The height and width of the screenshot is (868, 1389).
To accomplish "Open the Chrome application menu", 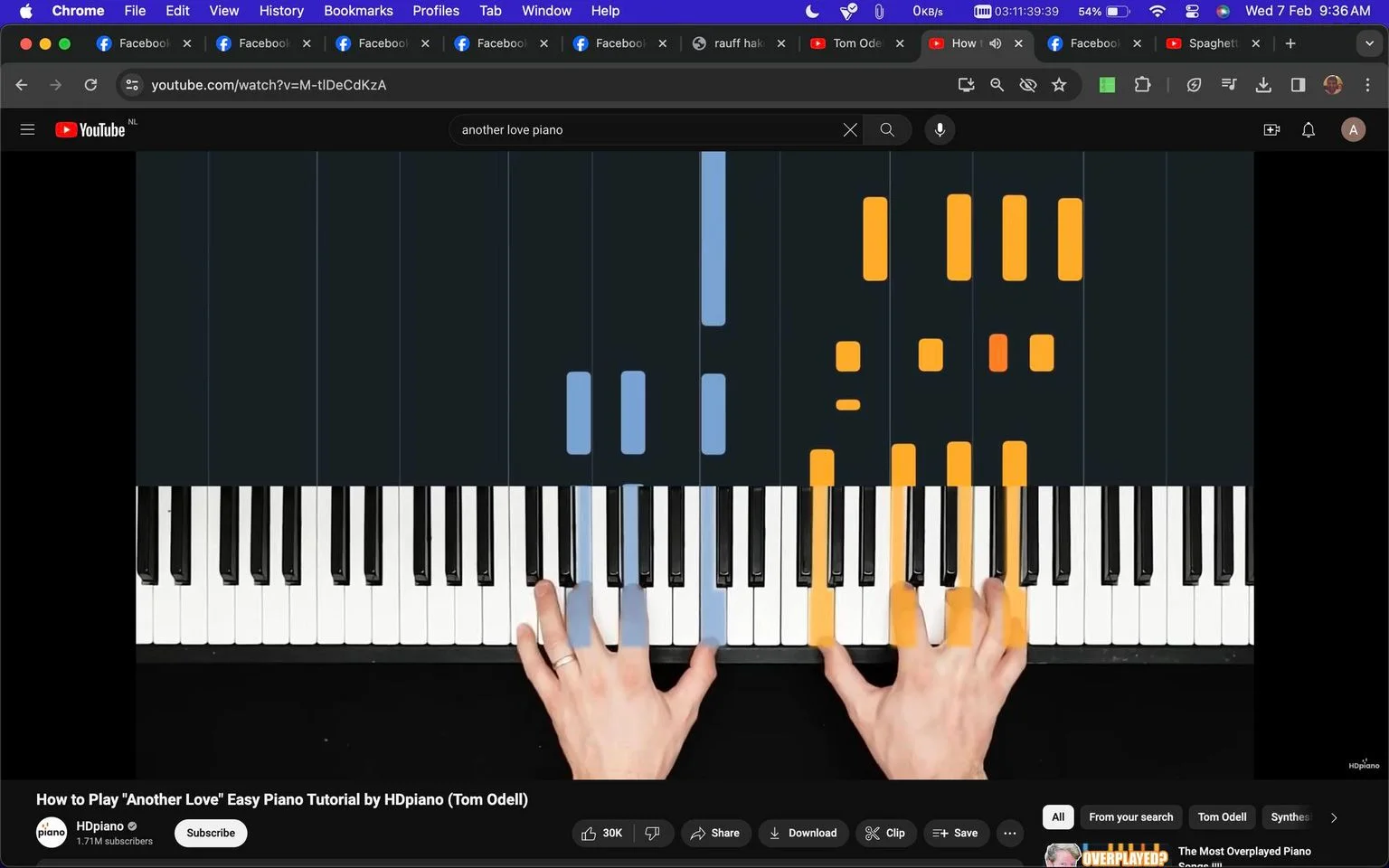I will (x=78, y=11).
